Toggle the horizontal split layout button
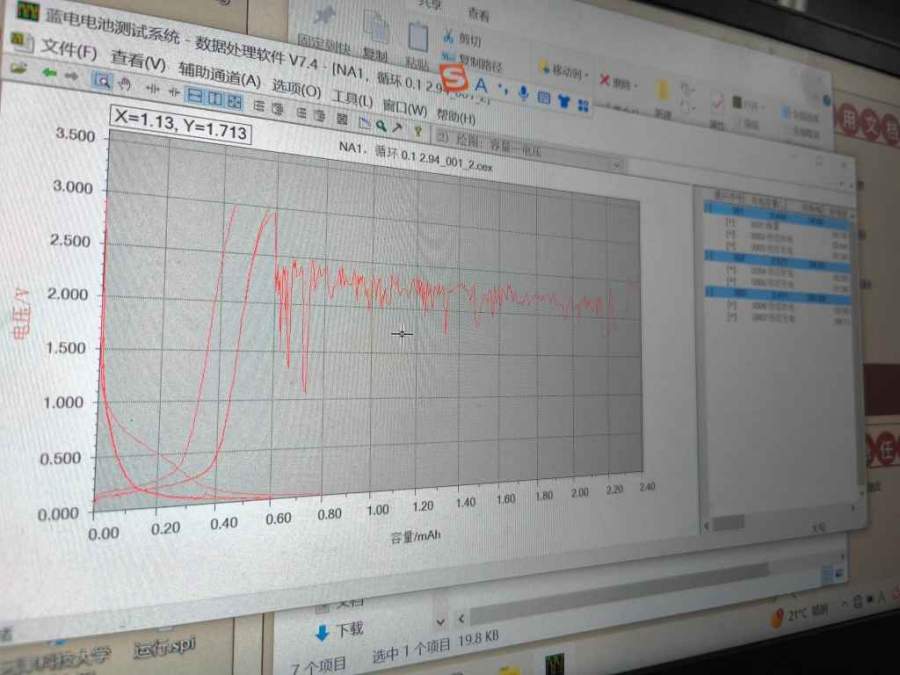This screenshot has width=900, height=675. [196, 96]
